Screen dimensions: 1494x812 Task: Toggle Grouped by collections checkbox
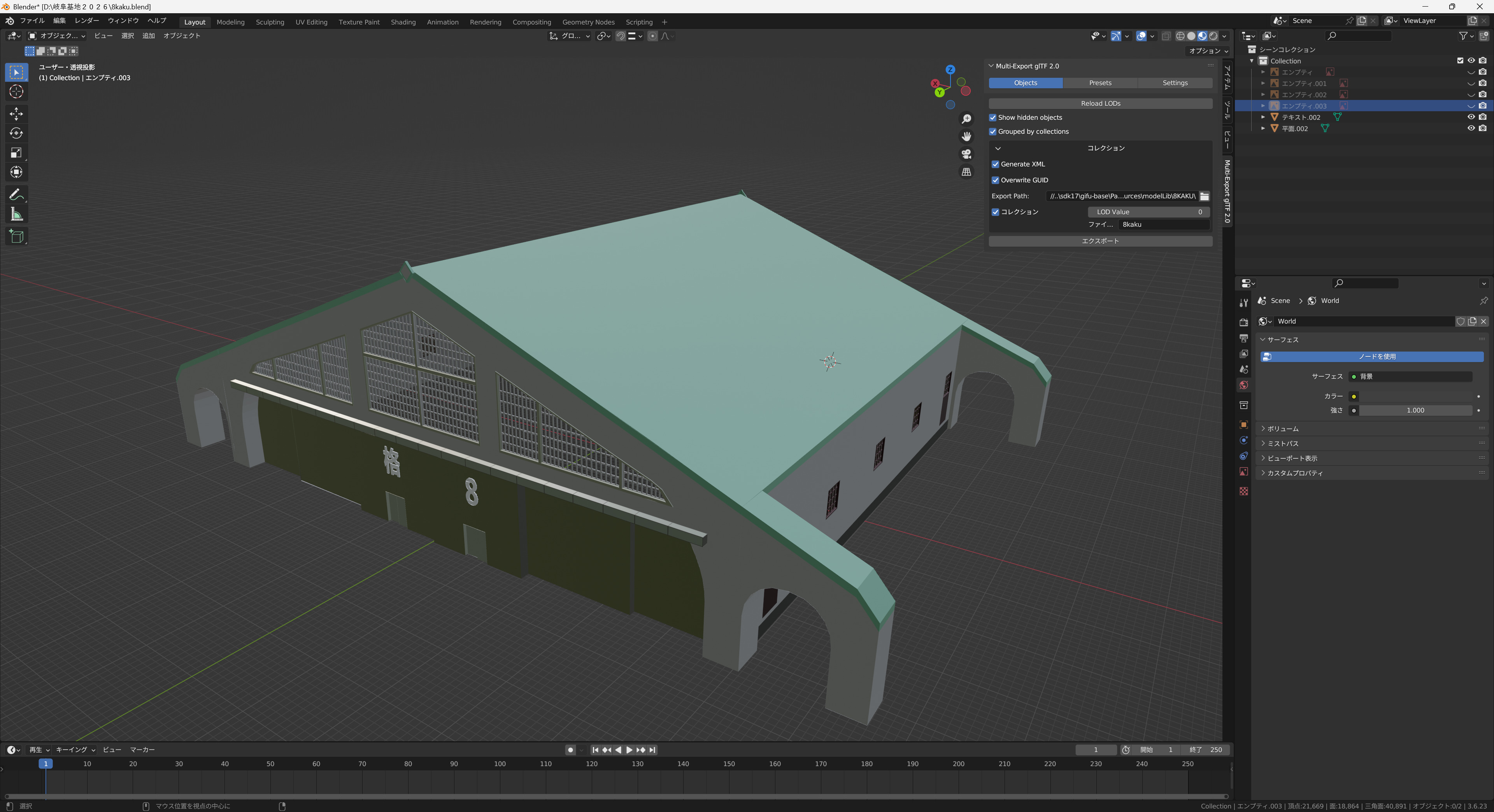[x=993, y=131]
